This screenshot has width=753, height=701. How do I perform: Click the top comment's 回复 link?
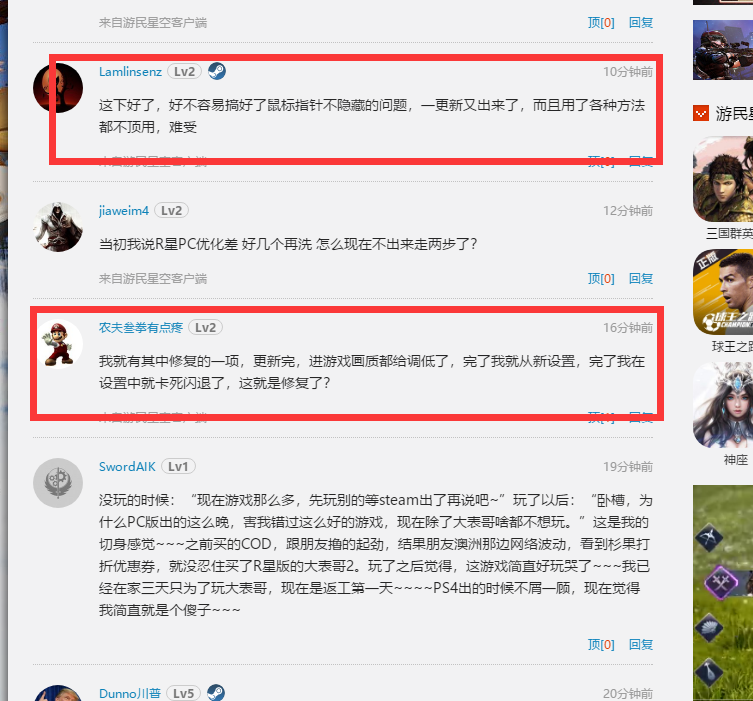click(x=641, y=23)
